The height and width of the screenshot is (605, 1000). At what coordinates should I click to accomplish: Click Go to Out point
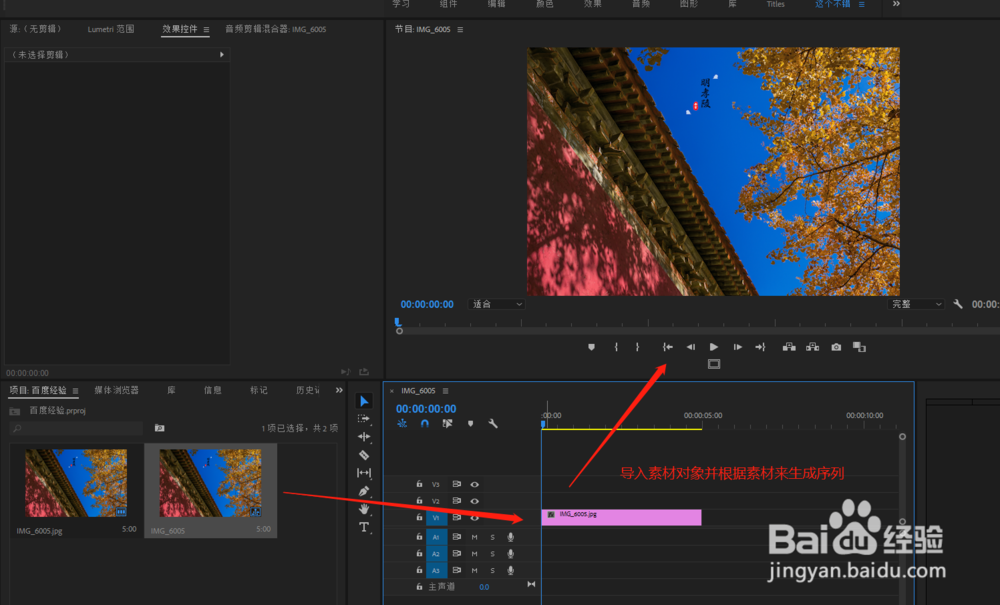760,347
